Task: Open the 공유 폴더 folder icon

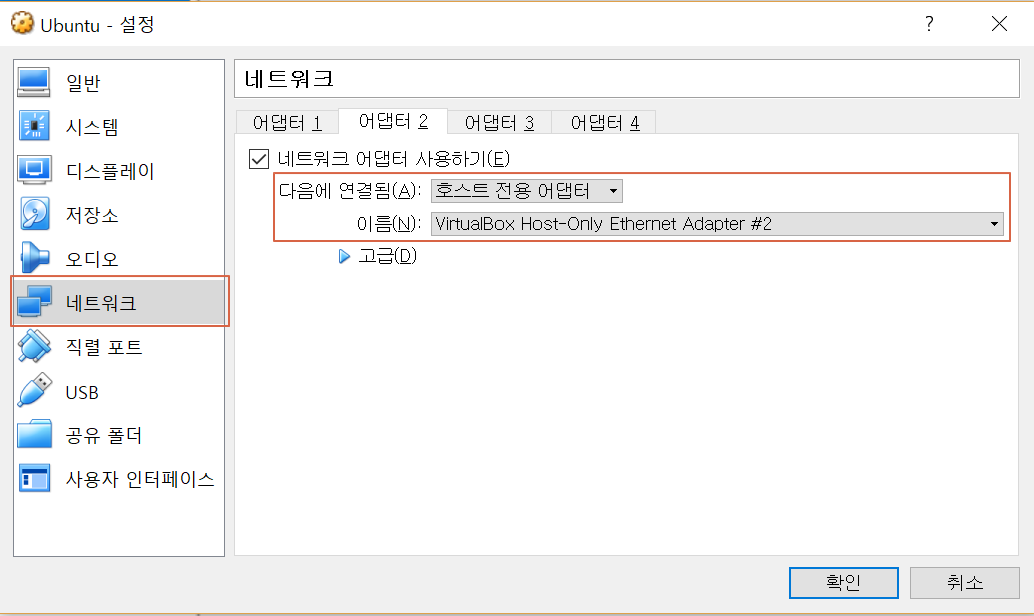Action: (x=34, y=435)
